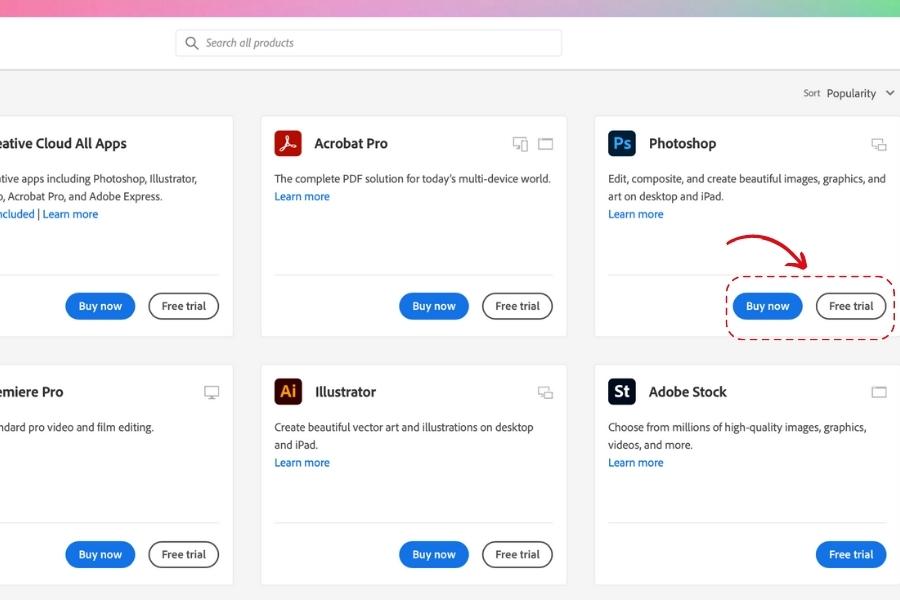Open the Learn more link for Illustrator
This screenshot has height=600, width=900.
pos(302,462)
